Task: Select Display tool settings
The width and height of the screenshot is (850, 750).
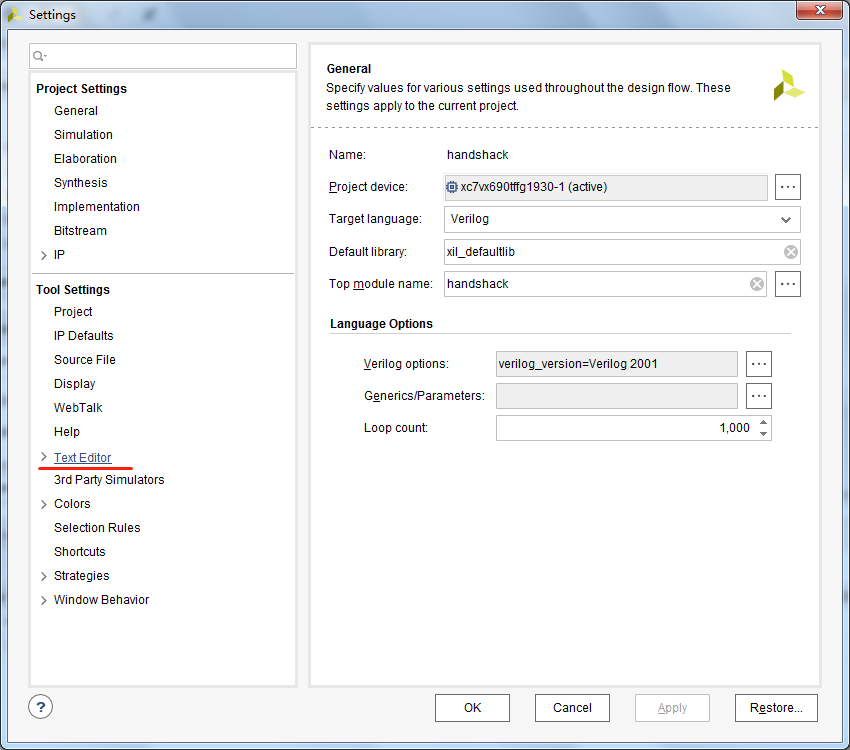Action: [75, 384]
